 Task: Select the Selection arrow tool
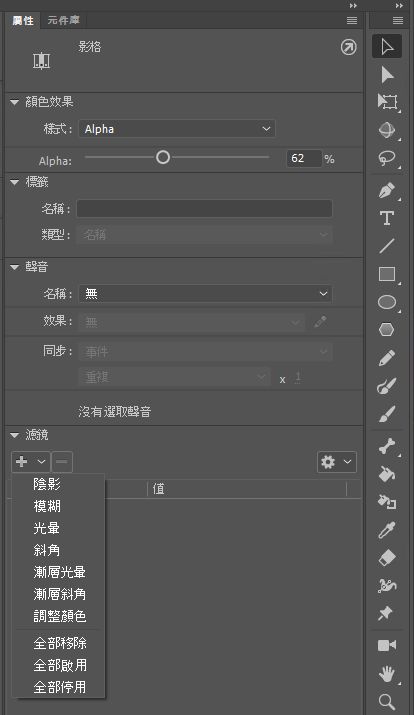click(x=387, y=46)
